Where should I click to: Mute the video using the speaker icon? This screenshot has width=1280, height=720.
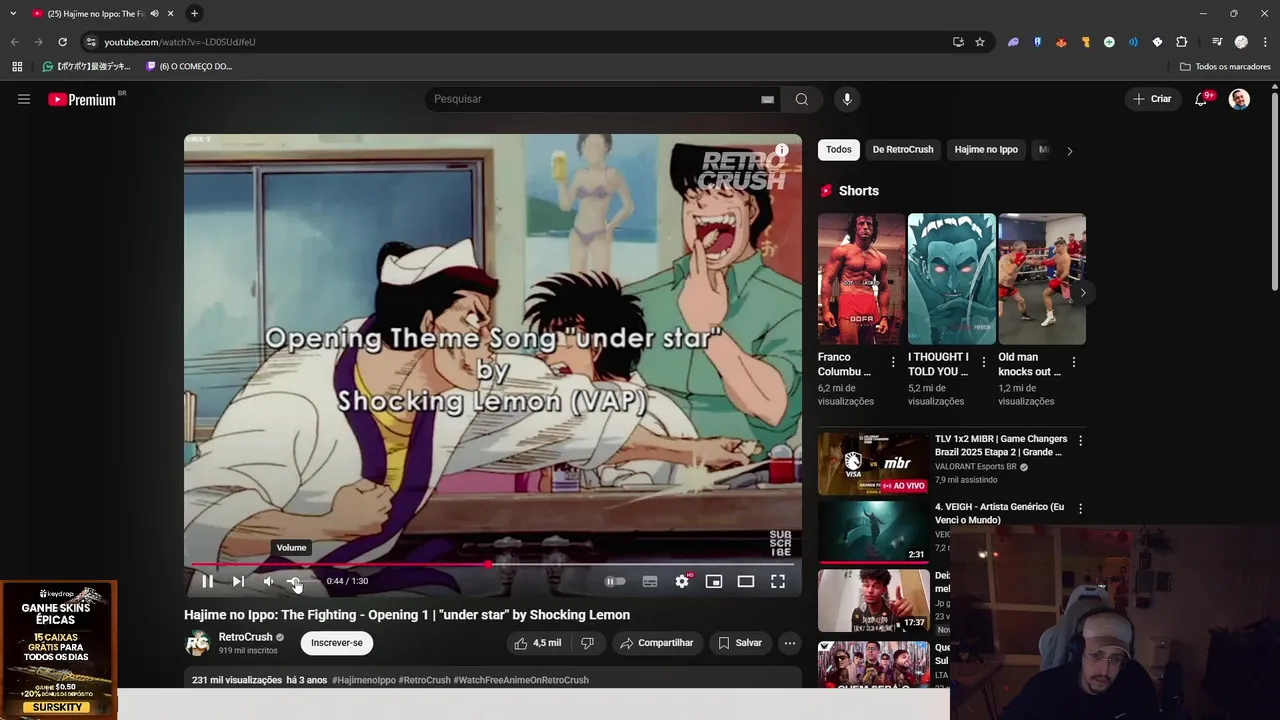click(268, 581)
